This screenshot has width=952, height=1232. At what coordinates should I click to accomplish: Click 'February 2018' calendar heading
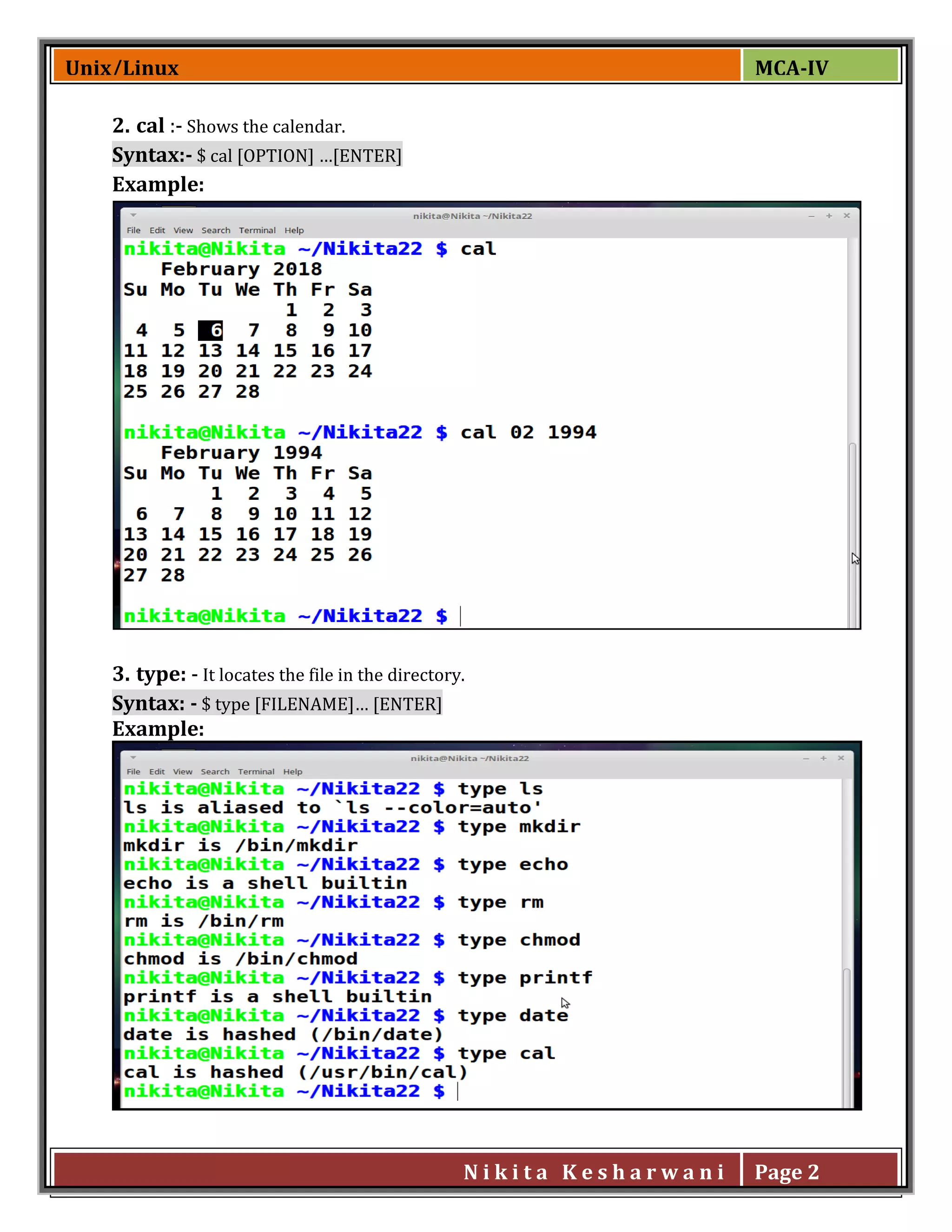pos(241,269)
